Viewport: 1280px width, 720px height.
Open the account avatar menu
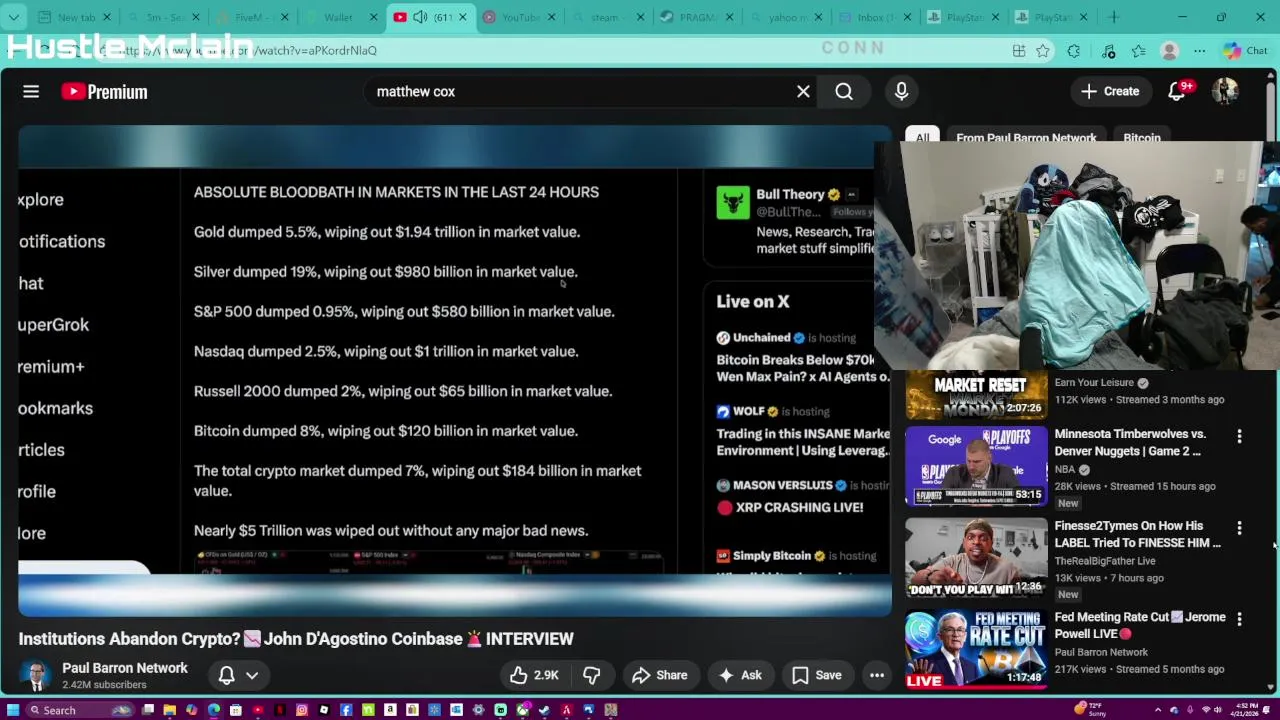pos(1225,91)
